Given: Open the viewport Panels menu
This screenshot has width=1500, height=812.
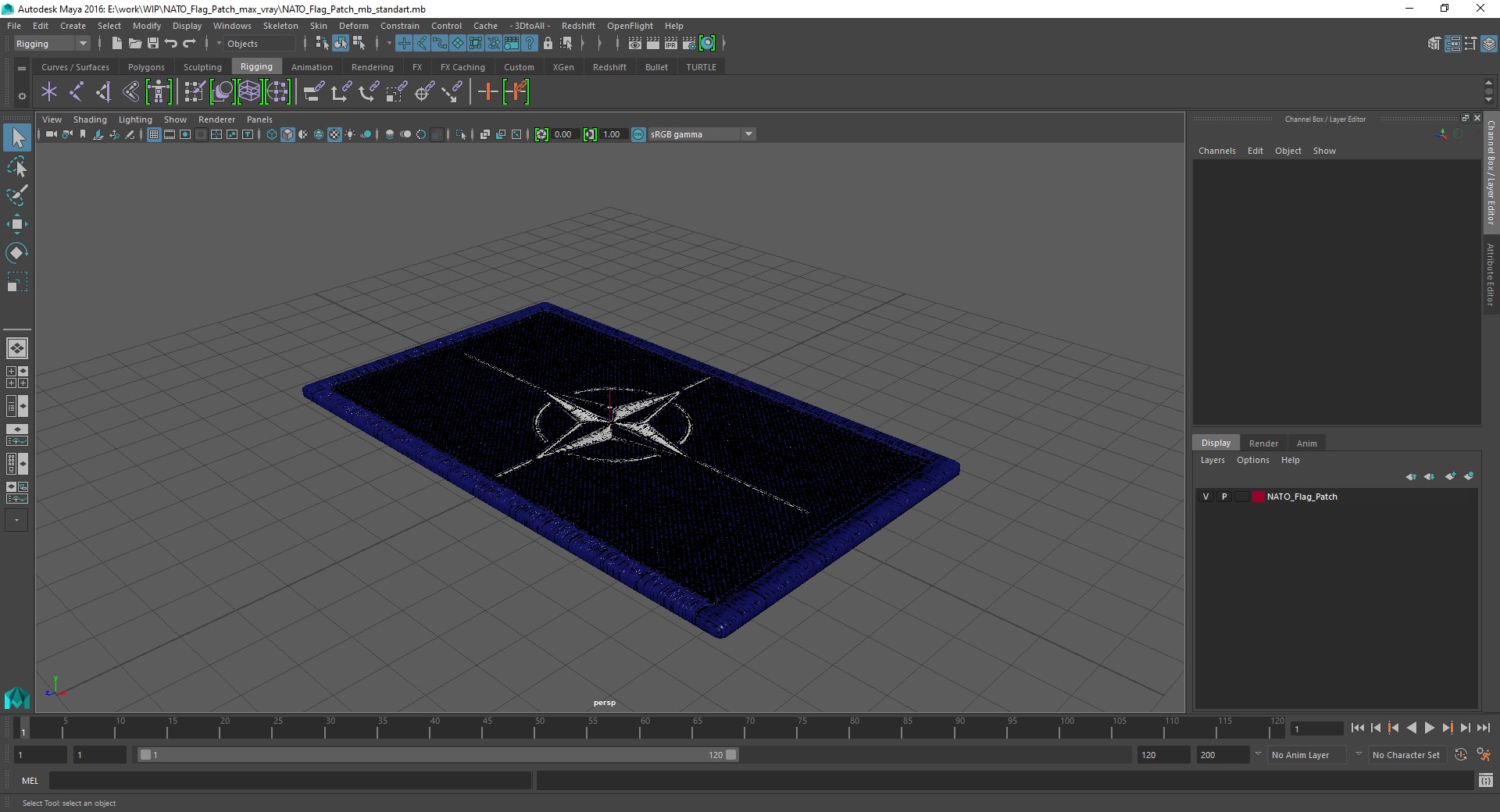Looking at the screenshot, I should pyautogui.click(x=259, y=119).
